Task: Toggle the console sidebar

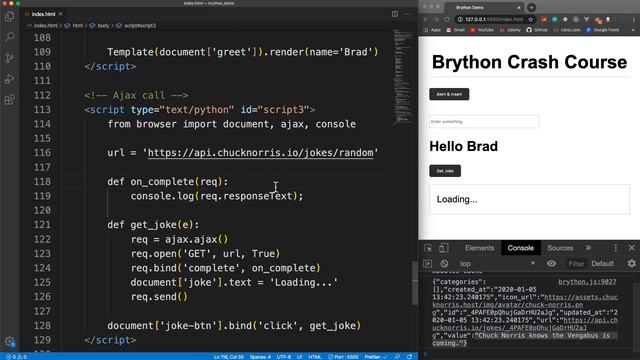Action: [x=428, y=264]
